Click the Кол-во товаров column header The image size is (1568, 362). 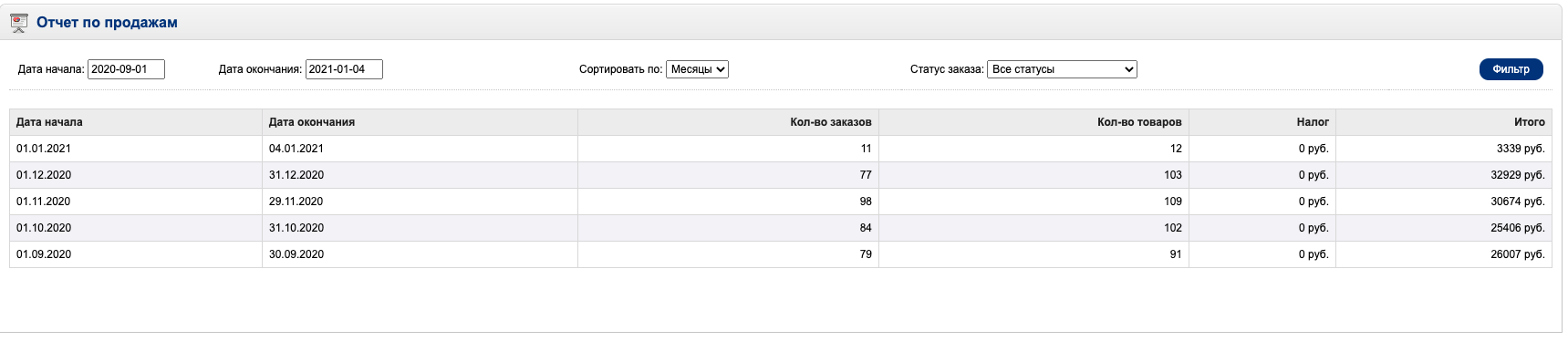pyautogui.click(x=1139, y=122)
